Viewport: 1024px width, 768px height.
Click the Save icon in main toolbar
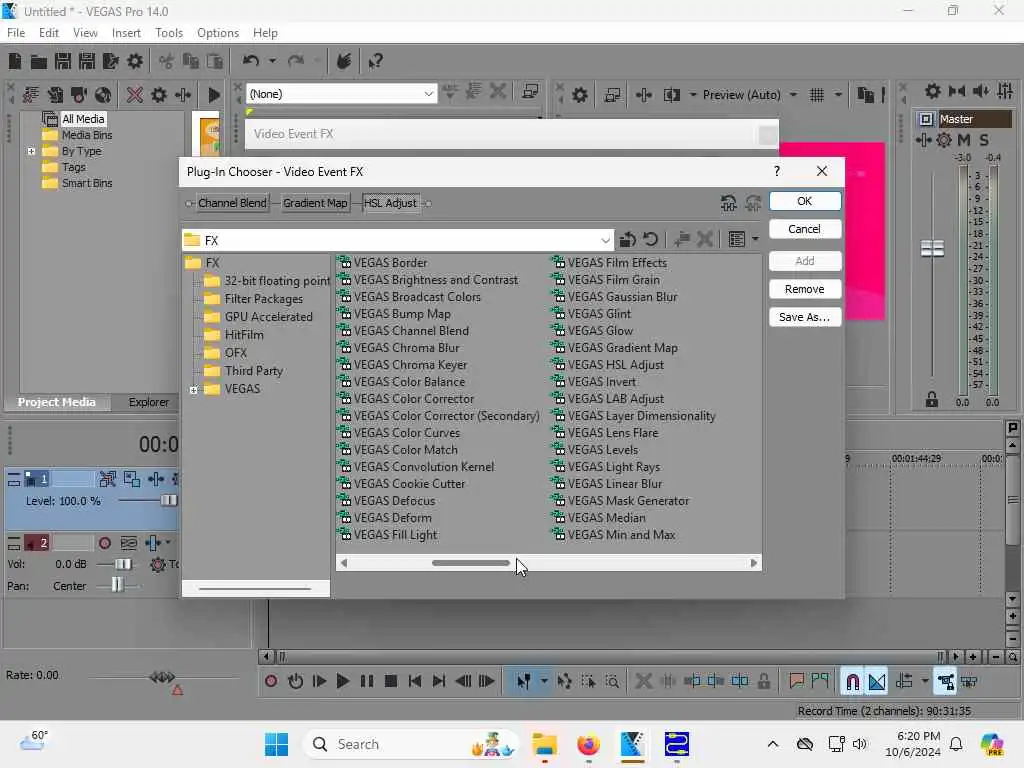click(x=63, y=61)
